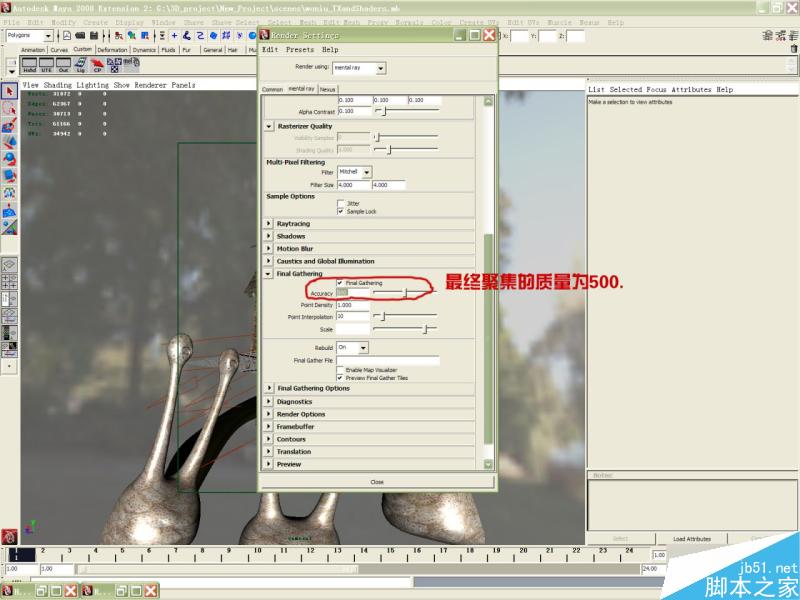Click the UTE shelf button
Viewport: 800px width, 600px height.
click(46, 65)
